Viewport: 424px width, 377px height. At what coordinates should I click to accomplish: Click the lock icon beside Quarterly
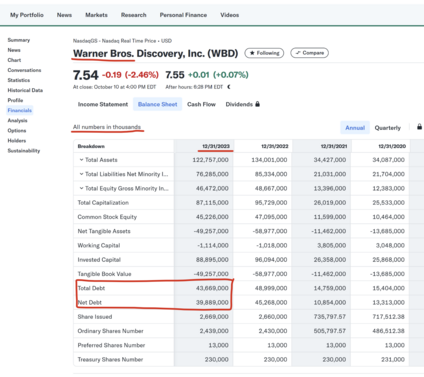pyautogui.click(x=420, y=127)
